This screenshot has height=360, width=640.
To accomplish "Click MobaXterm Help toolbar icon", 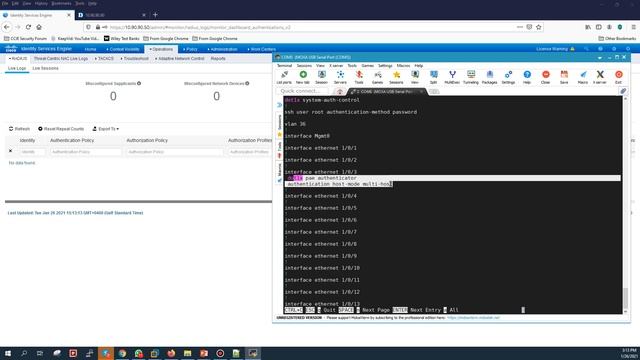I will coord(527,77).
